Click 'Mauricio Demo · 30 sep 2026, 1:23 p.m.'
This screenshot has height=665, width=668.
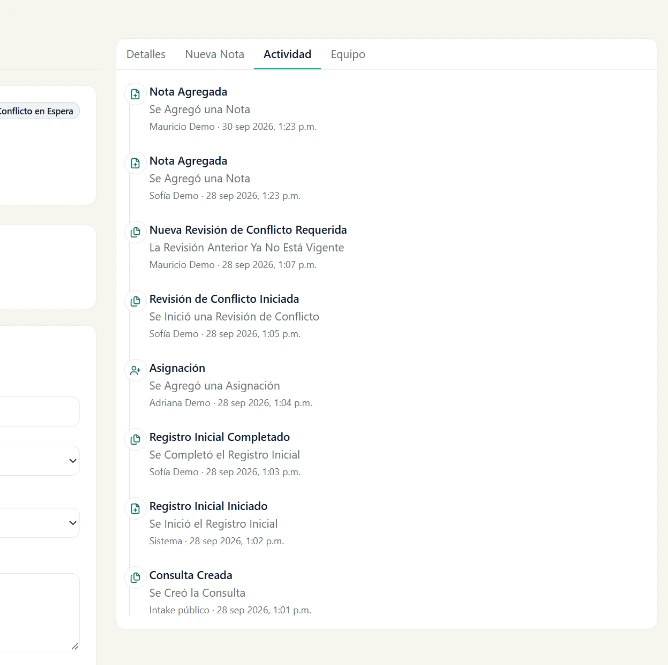click(233, 127)
